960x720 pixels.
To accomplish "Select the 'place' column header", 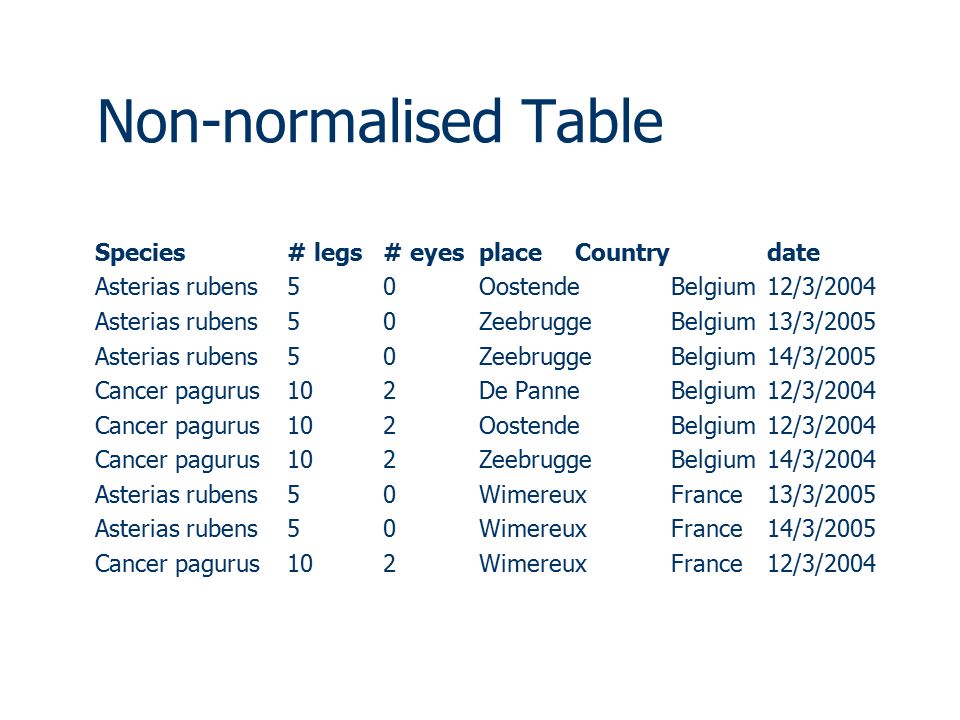I will point(510,253).
